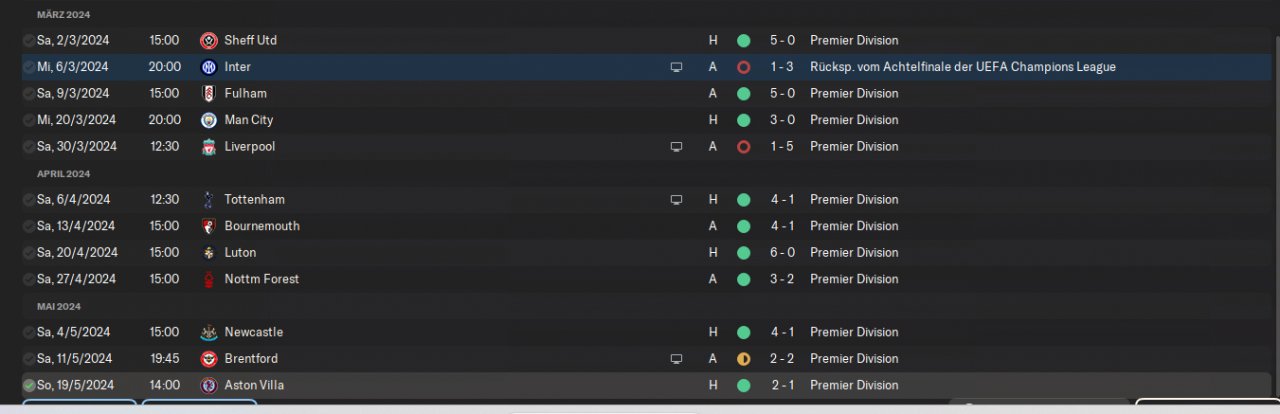Viewport: 1280px width, 414px height.
Task: Collapse the März 2024 month section
Action: tap(62, 15)
